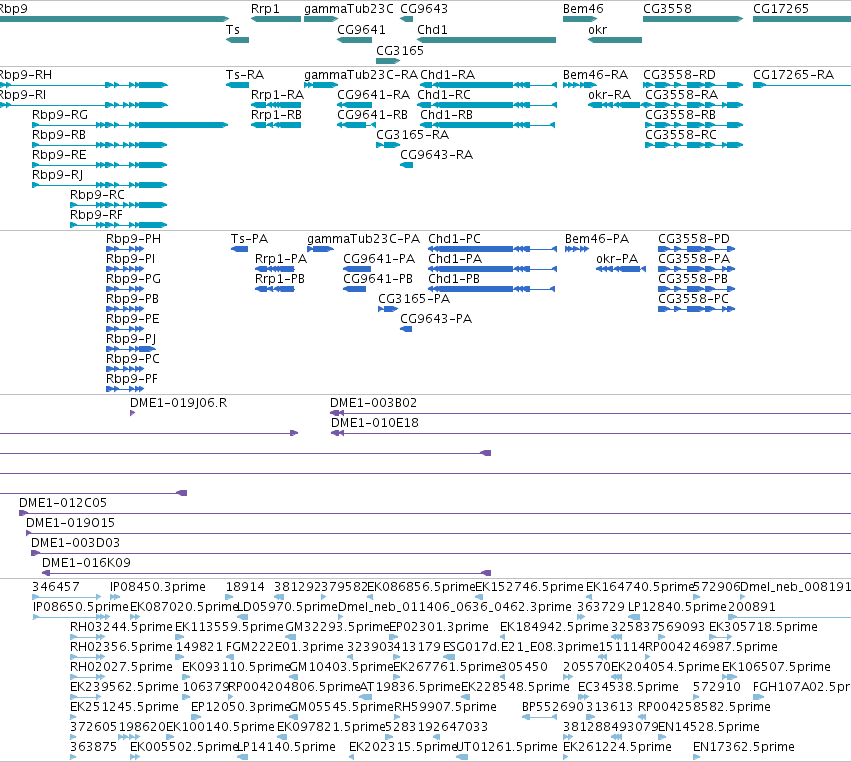The image size is (851, 762).
Task: Click transcript Rrp1-RB label
Action: (276, 115)
